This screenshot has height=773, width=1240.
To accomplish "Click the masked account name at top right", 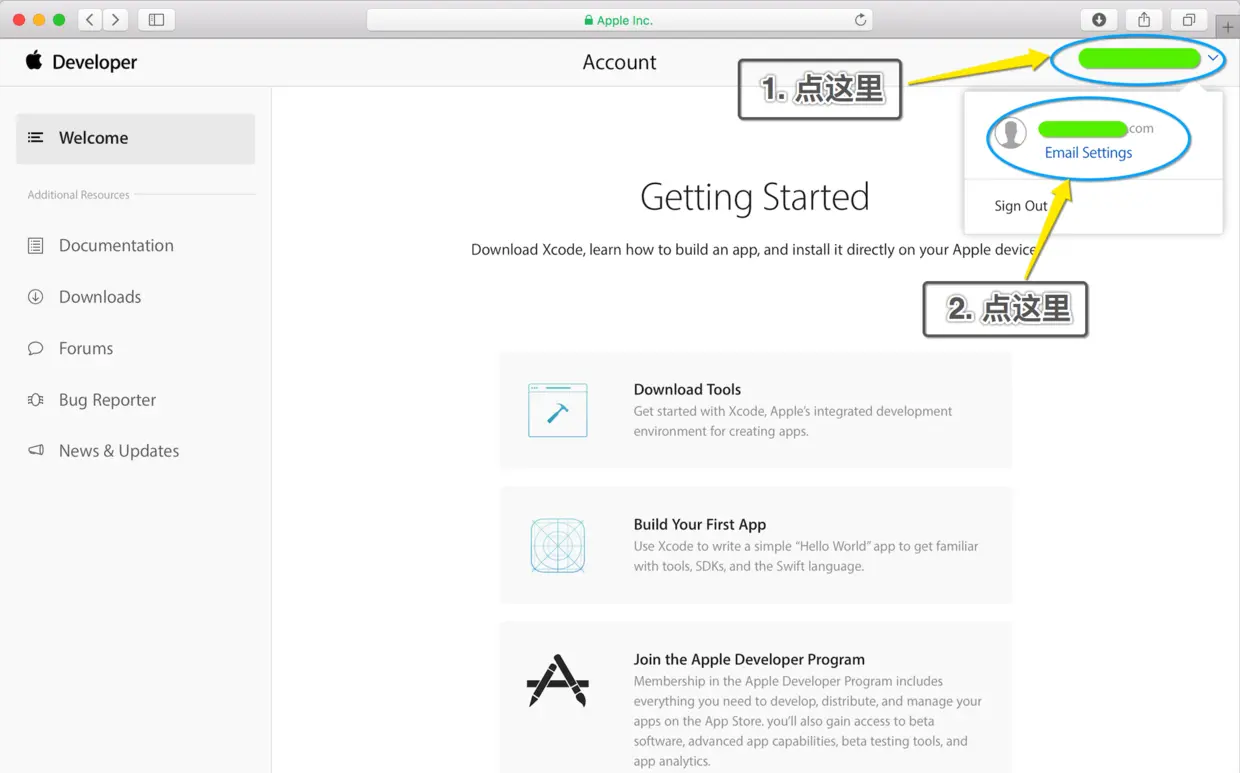I will (1139, 59).
